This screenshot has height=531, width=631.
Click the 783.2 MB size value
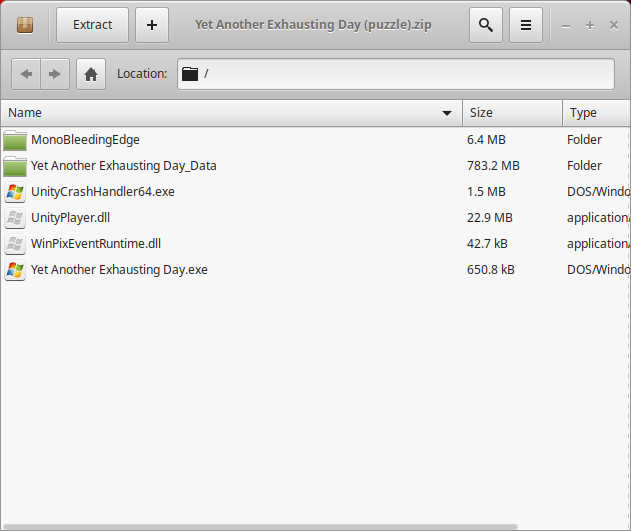pos(493,166)
